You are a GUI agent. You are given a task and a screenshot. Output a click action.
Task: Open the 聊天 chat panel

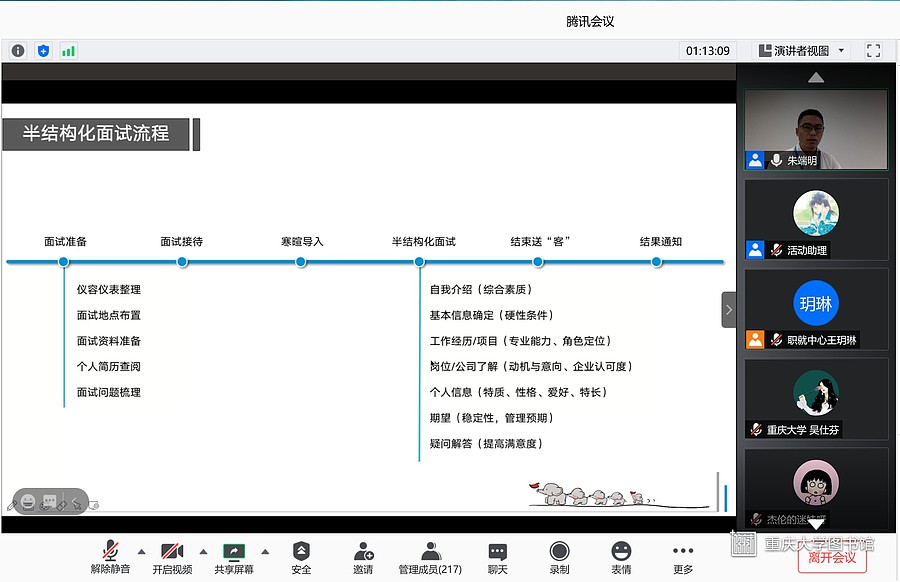point(498,557)
